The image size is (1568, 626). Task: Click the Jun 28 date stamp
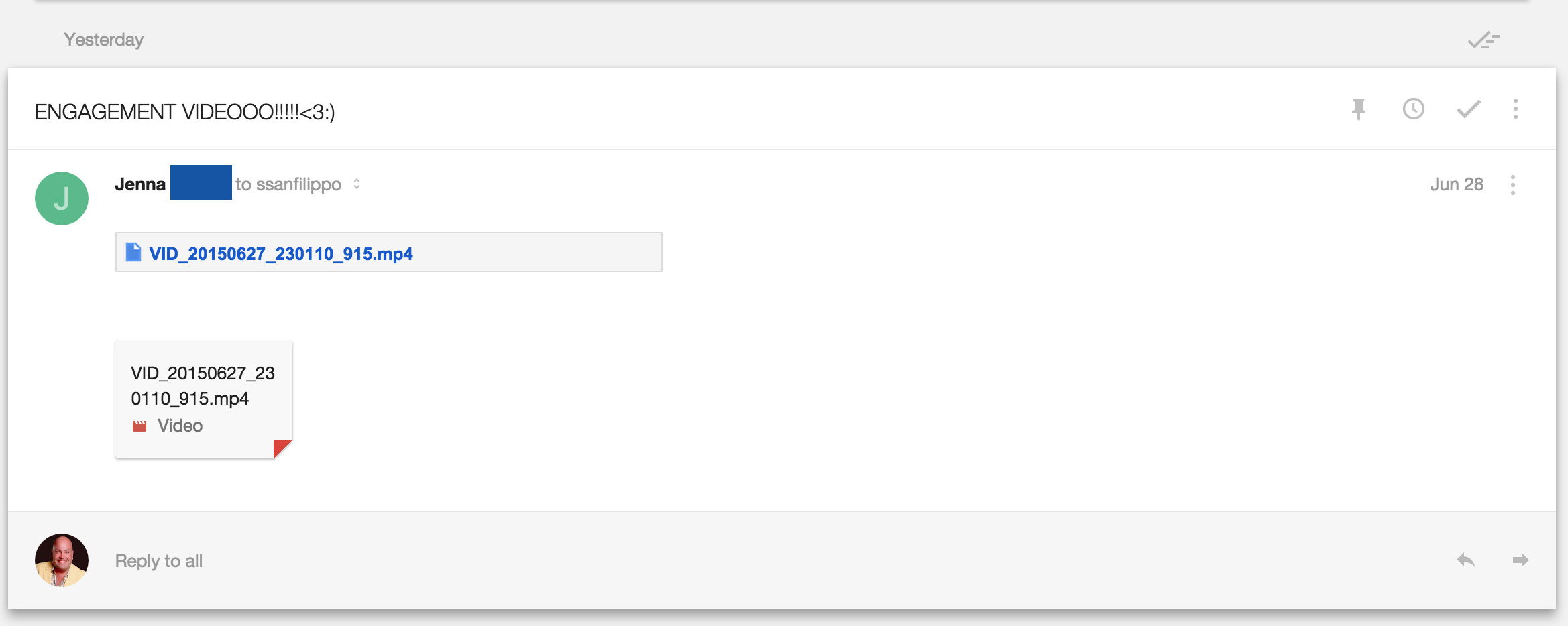[1456, 184]
